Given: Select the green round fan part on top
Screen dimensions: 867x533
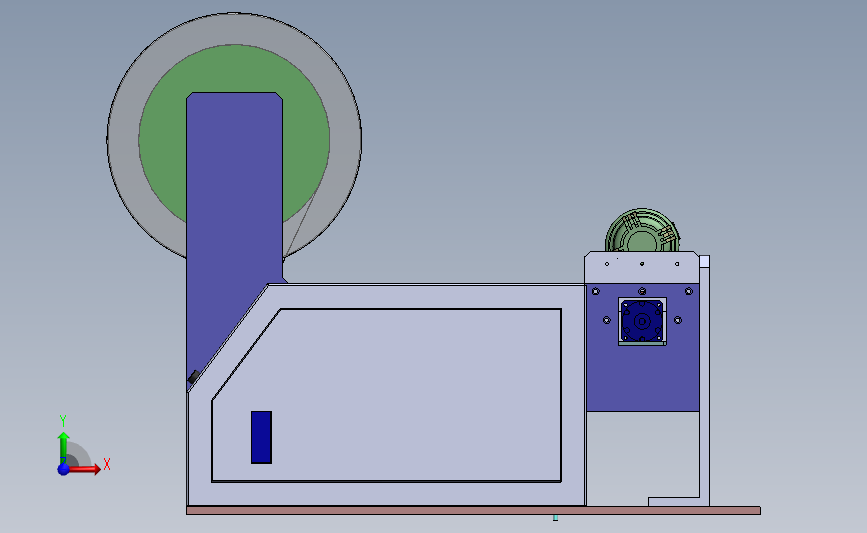Looking at the screenshot, I should pos(642,231).
